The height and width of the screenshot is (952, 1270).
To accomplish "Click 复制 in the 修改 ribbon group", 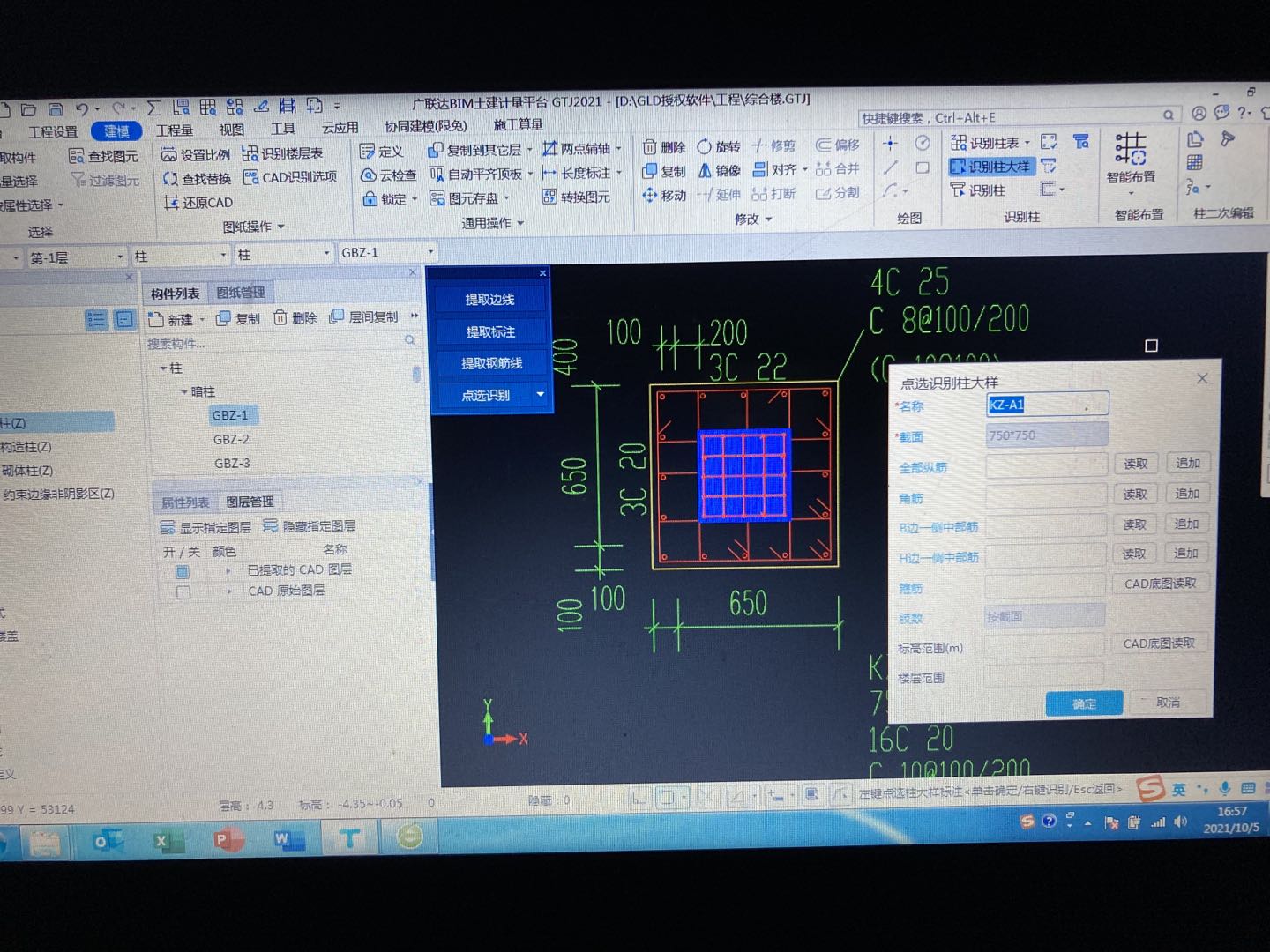I will pyautogui.click(x=664, y=171).
